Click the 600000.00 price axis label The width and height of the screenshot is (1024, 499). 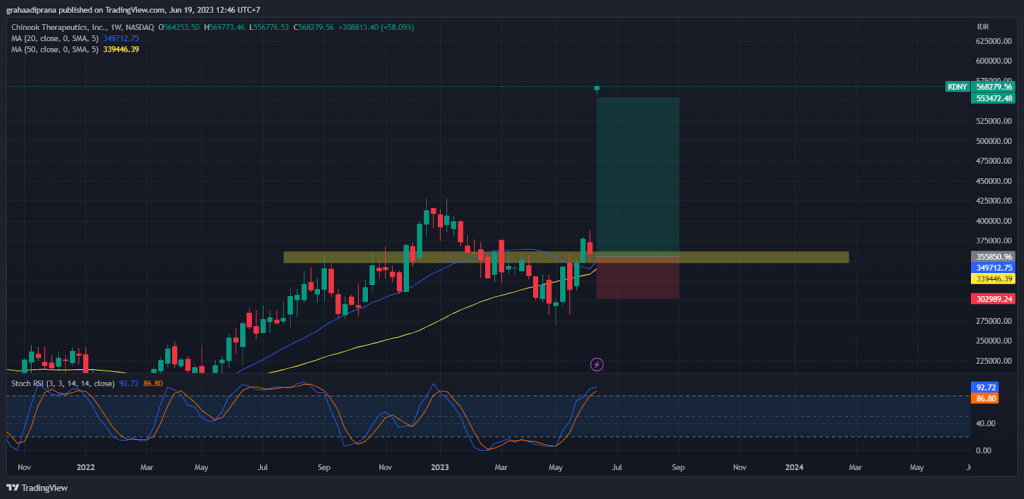(995, 61)
